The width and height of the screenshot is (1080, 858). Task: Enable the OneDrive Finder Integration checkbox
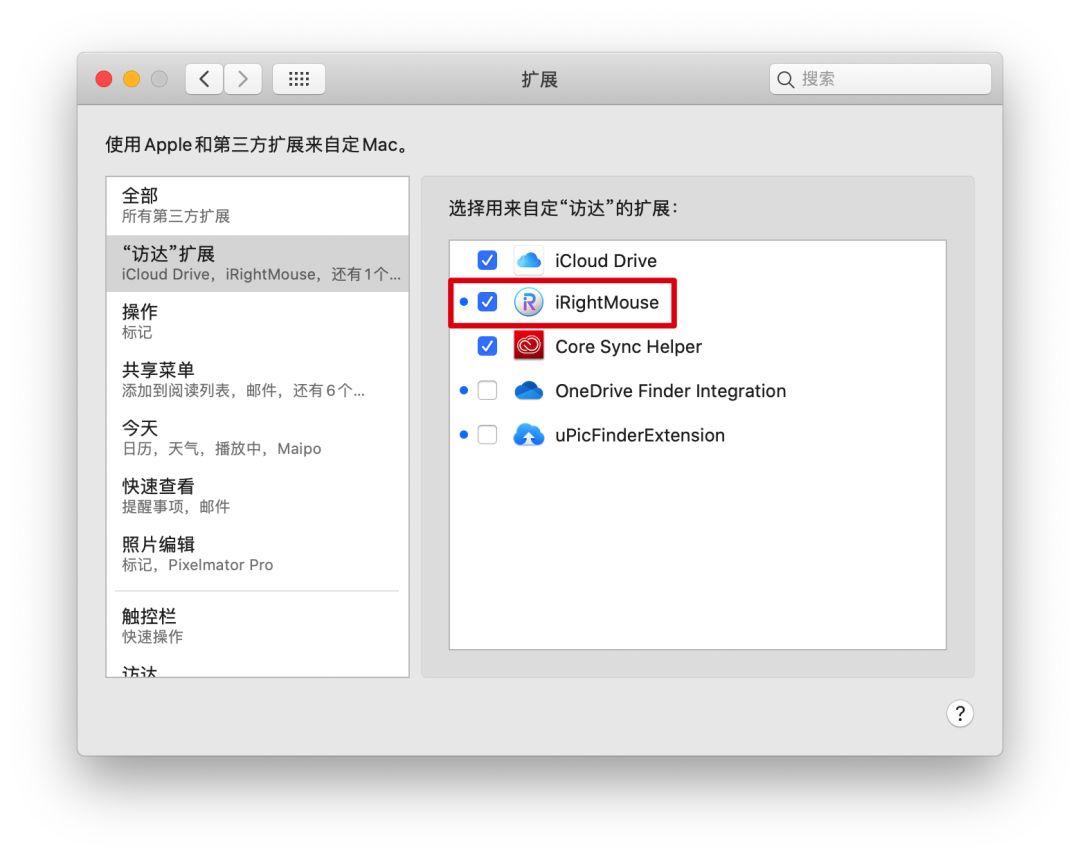coord(487,391)
